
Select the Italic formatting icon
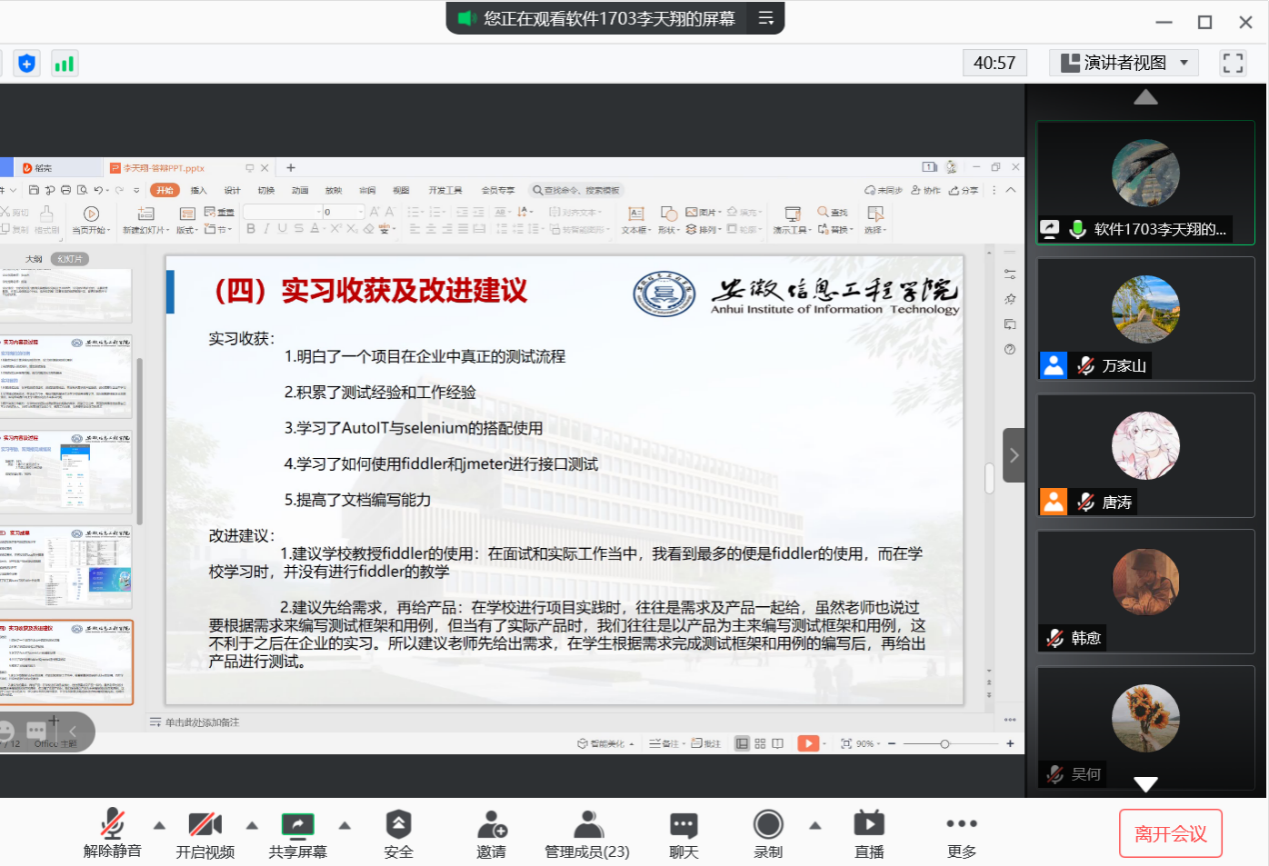point(266,229)
